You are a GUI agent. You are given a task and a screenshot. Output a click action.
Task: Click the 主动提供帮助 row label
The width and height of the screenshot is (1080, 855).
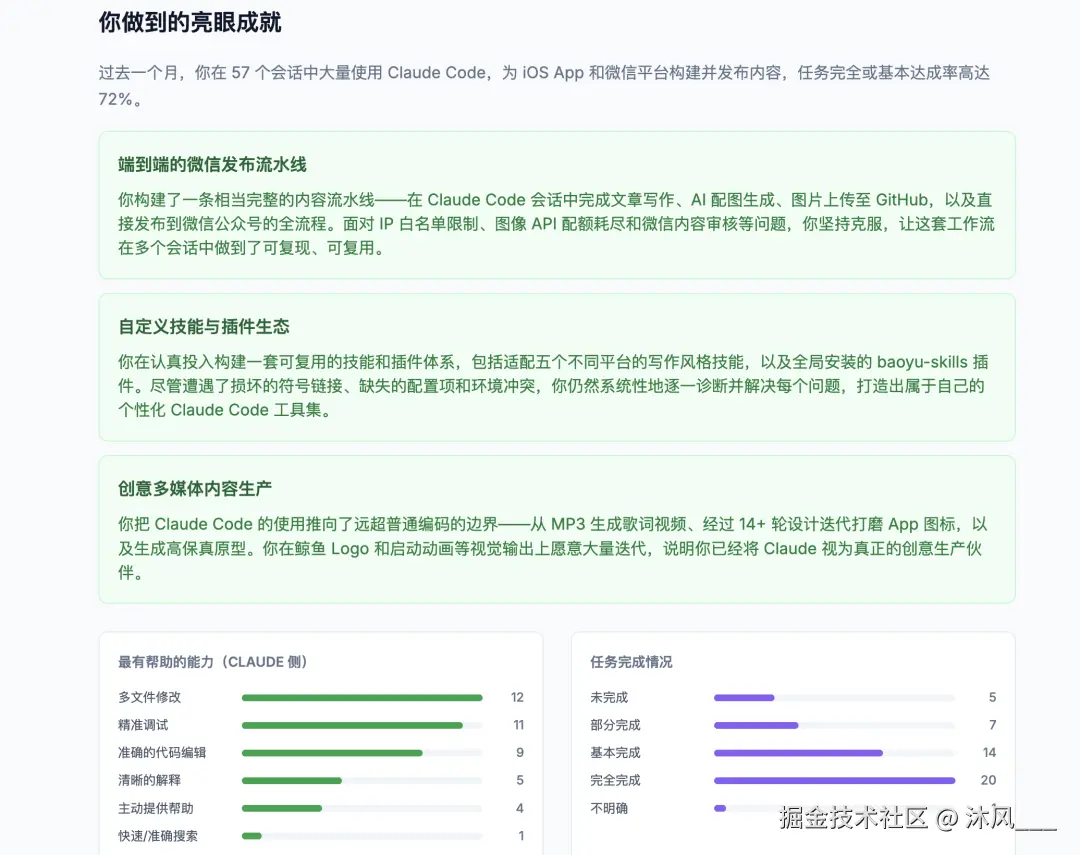click(156, 808)
